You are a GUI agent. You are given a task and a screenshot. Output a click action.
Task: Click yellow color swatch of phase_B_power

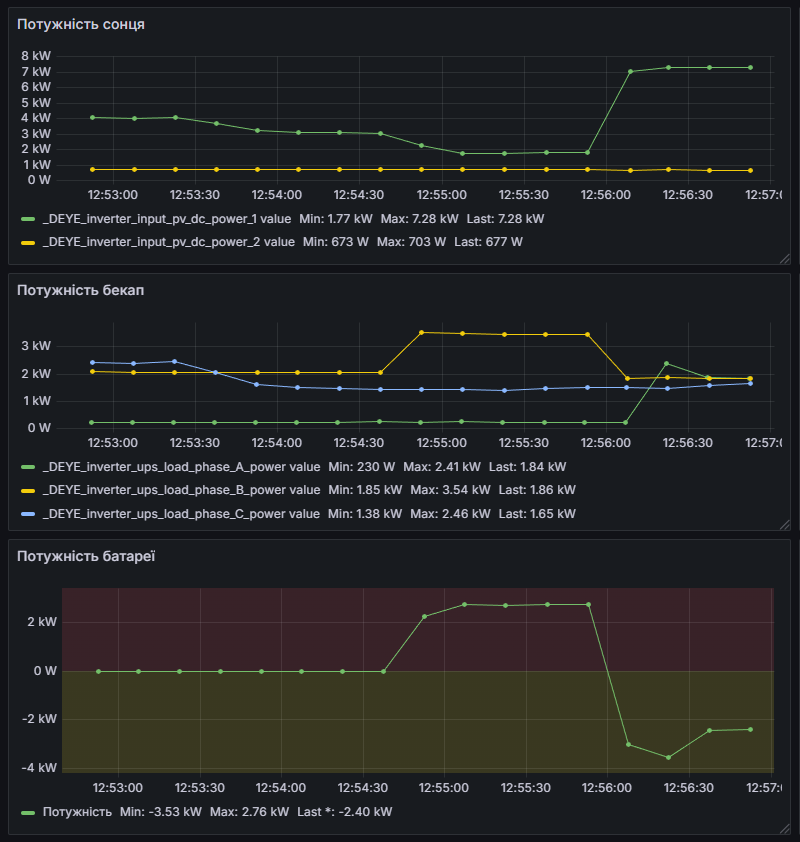pyautogui.click(x=28, y=490)
